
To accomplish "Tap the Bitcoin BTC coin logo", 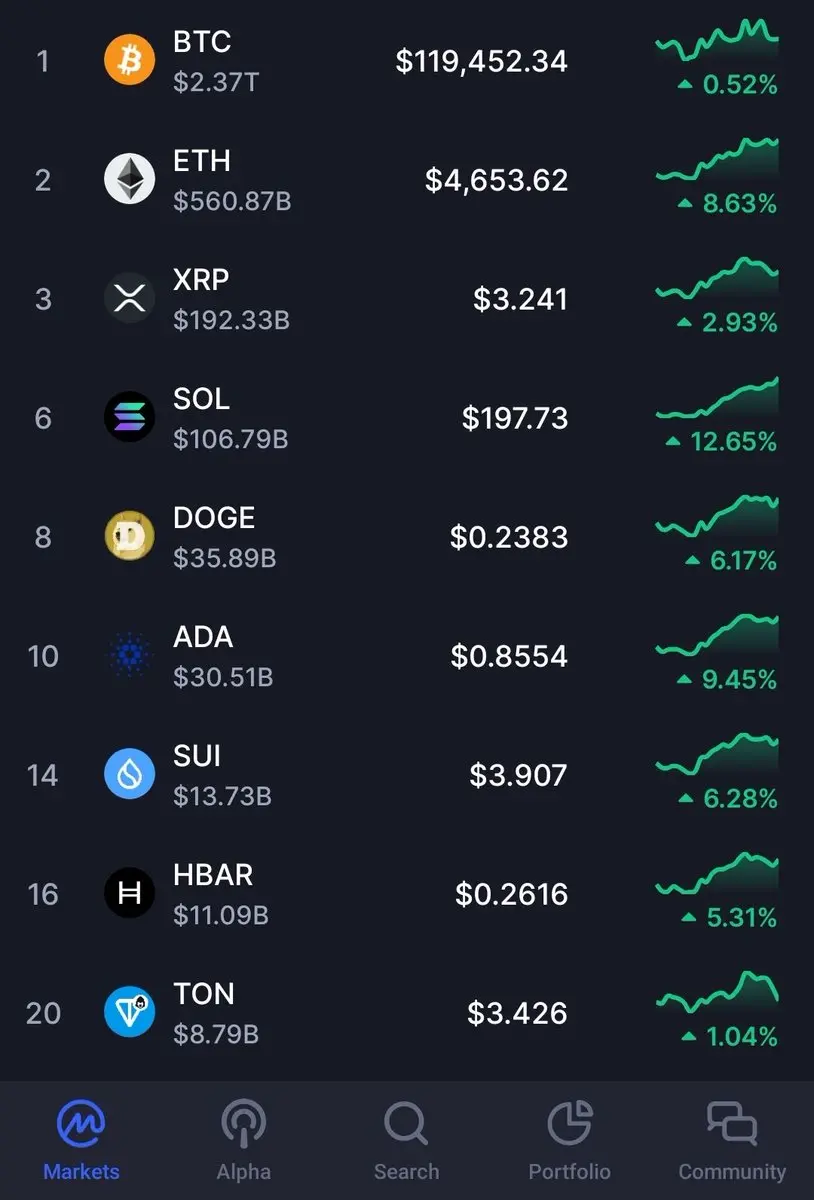I will [x=130, y=61].
